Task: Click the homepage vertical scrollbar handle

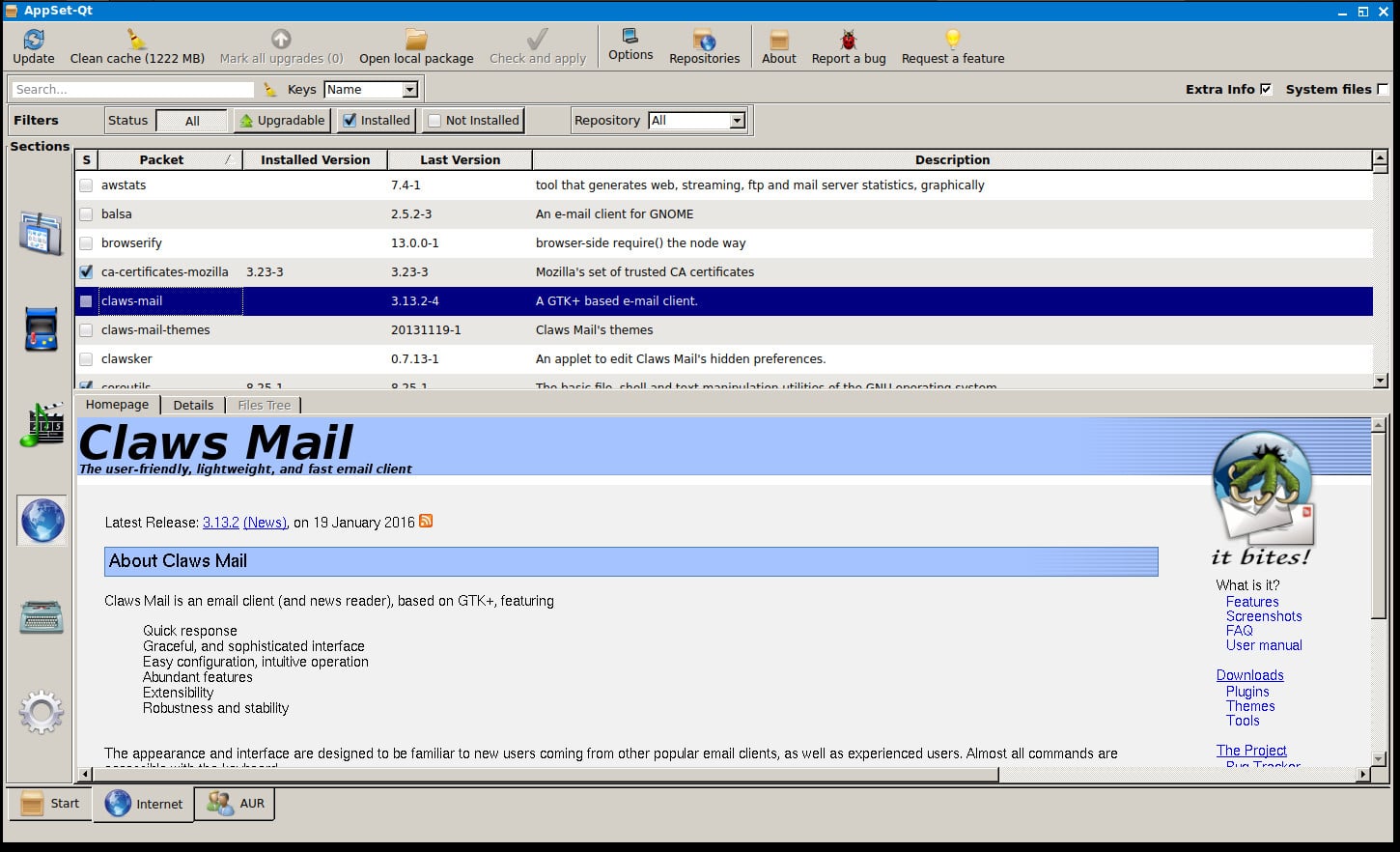Action: pyautogui.click(x=1379, y=525)
